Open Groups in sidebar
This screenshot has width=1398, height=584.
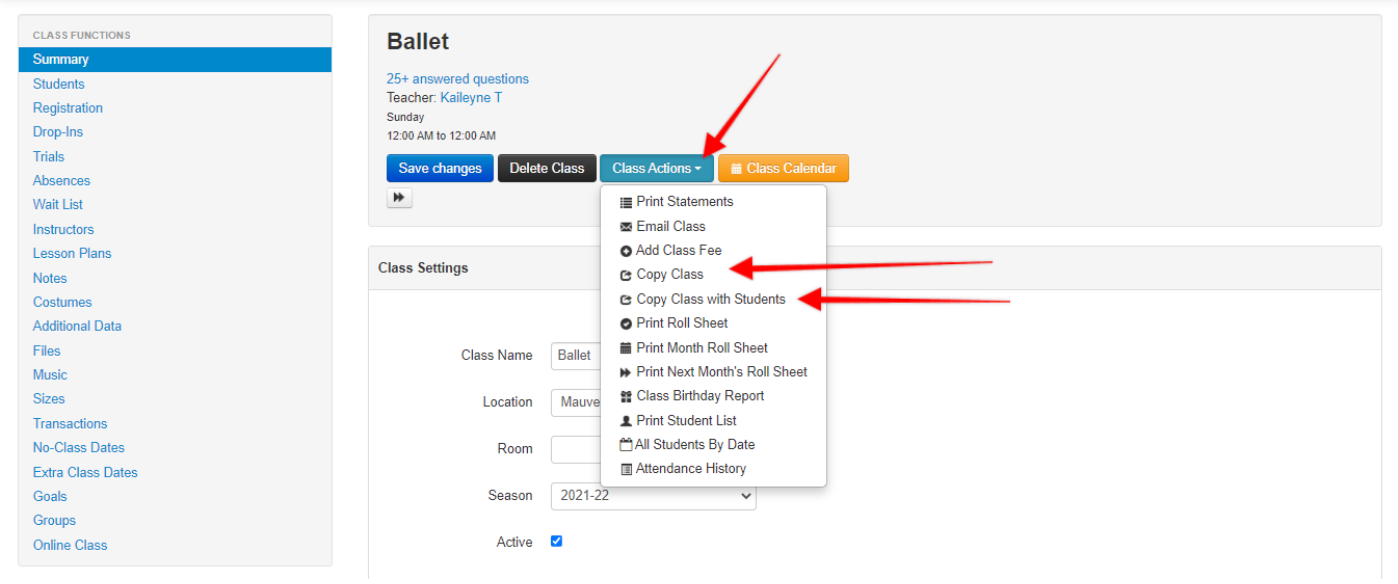coord(54,521)
